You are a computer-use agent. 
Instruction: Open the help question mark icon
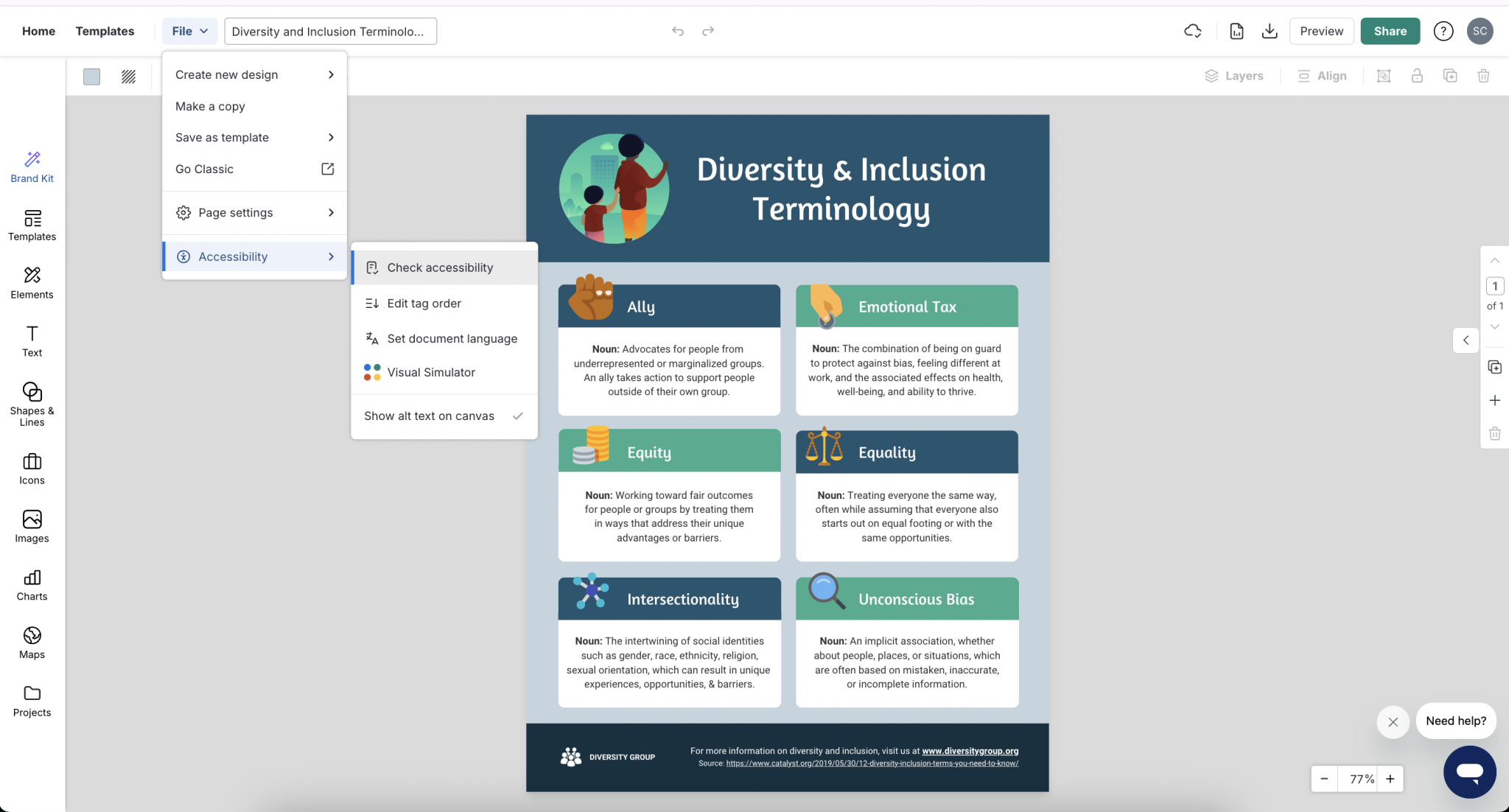(x=1443, y=31)
